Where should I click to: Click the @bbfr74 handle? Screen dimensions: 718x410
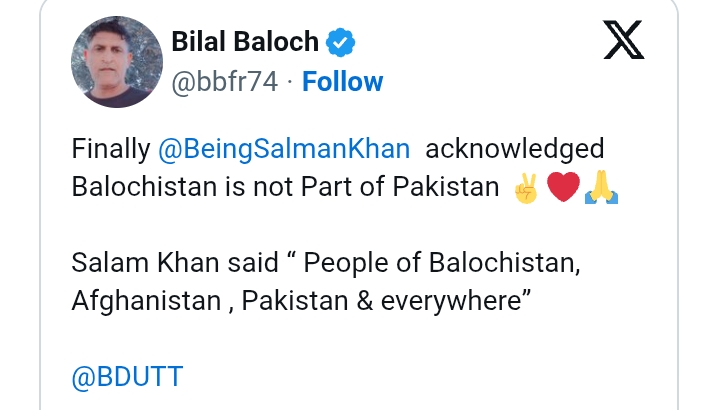point(225,82)
